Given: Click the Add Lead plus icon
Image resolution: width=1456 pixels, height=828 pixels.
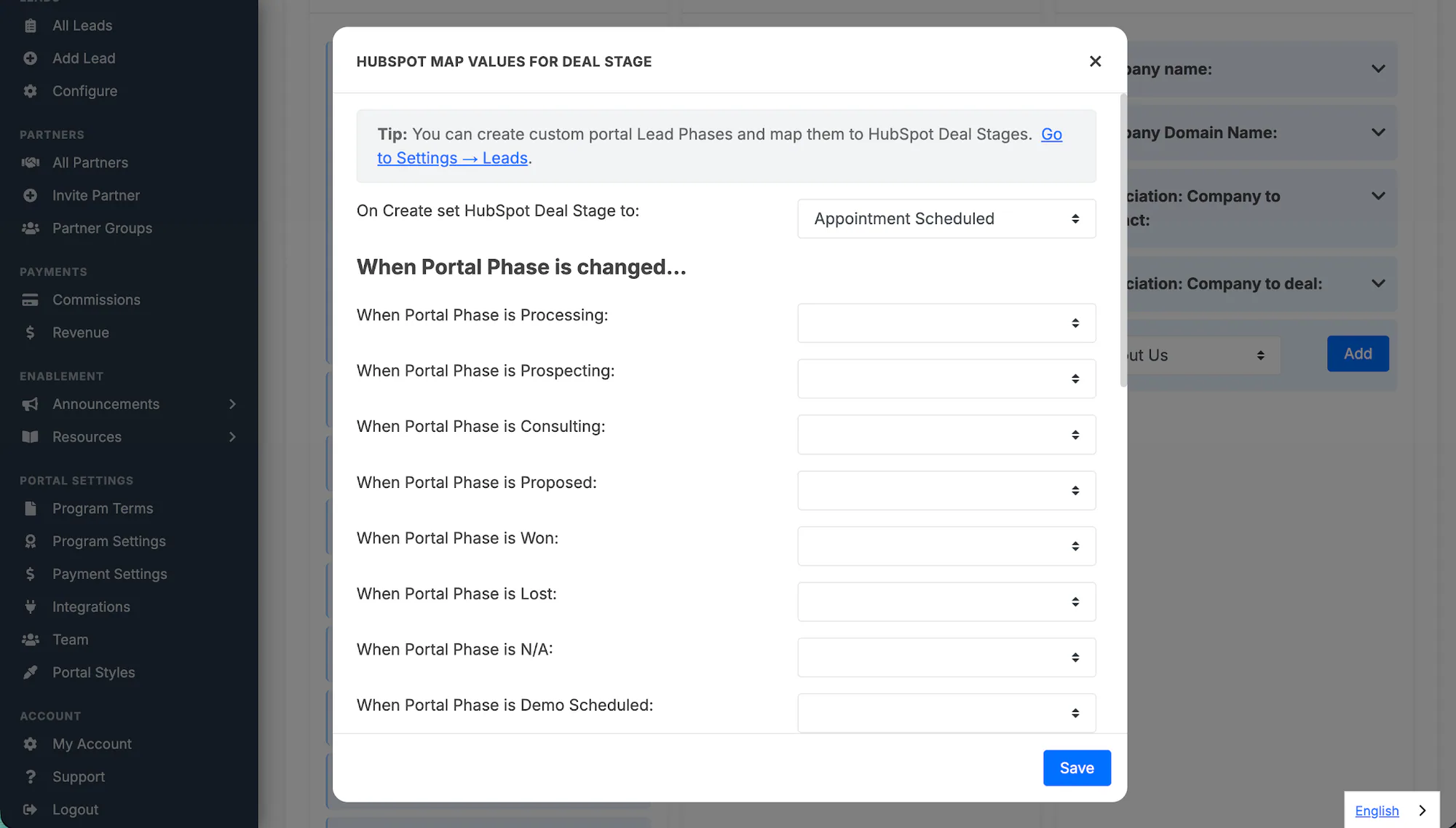Looking at the screenshot, I should (x=30, y=58).
